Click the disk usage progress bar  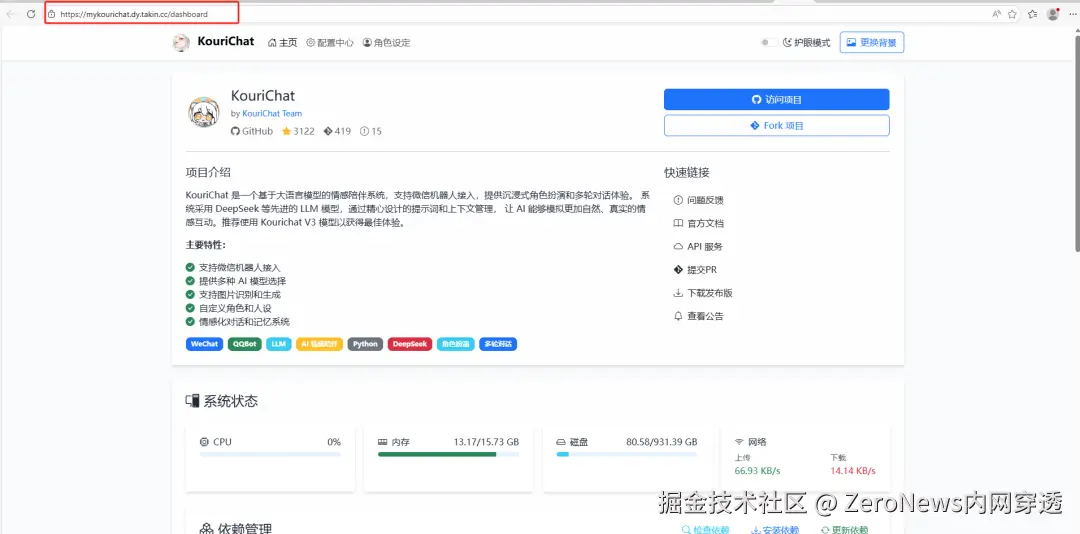pos(627,454)
